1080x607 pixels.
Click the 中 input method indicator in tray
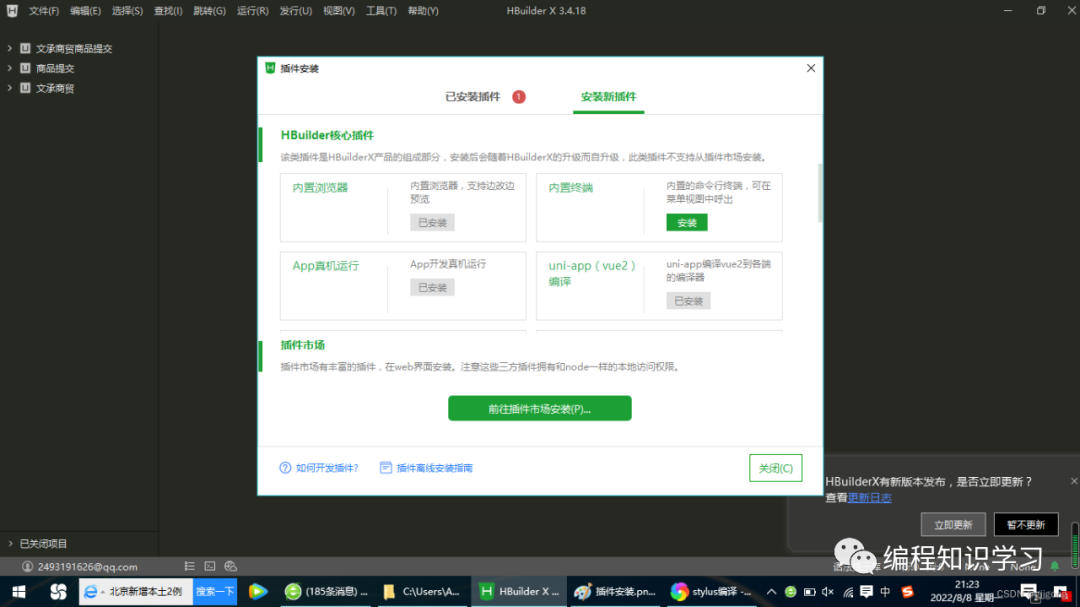(x=885, y=591)
